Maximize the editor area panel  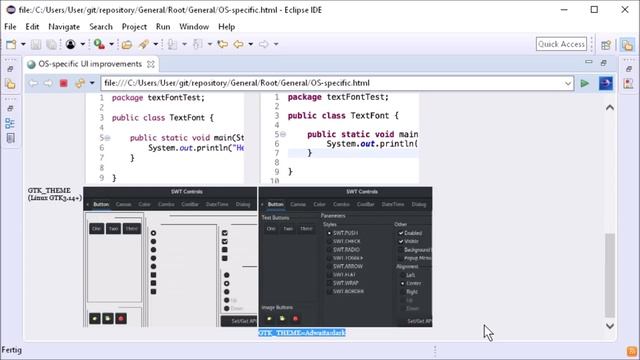[x=604, y=62]
